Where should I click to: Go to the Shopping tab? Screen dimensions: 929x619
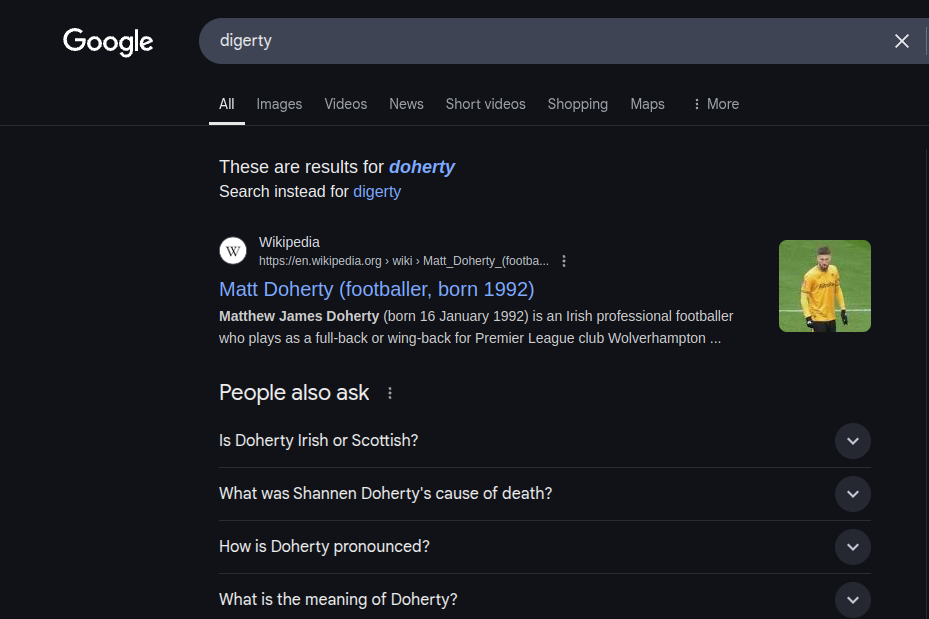click(577, 104)
